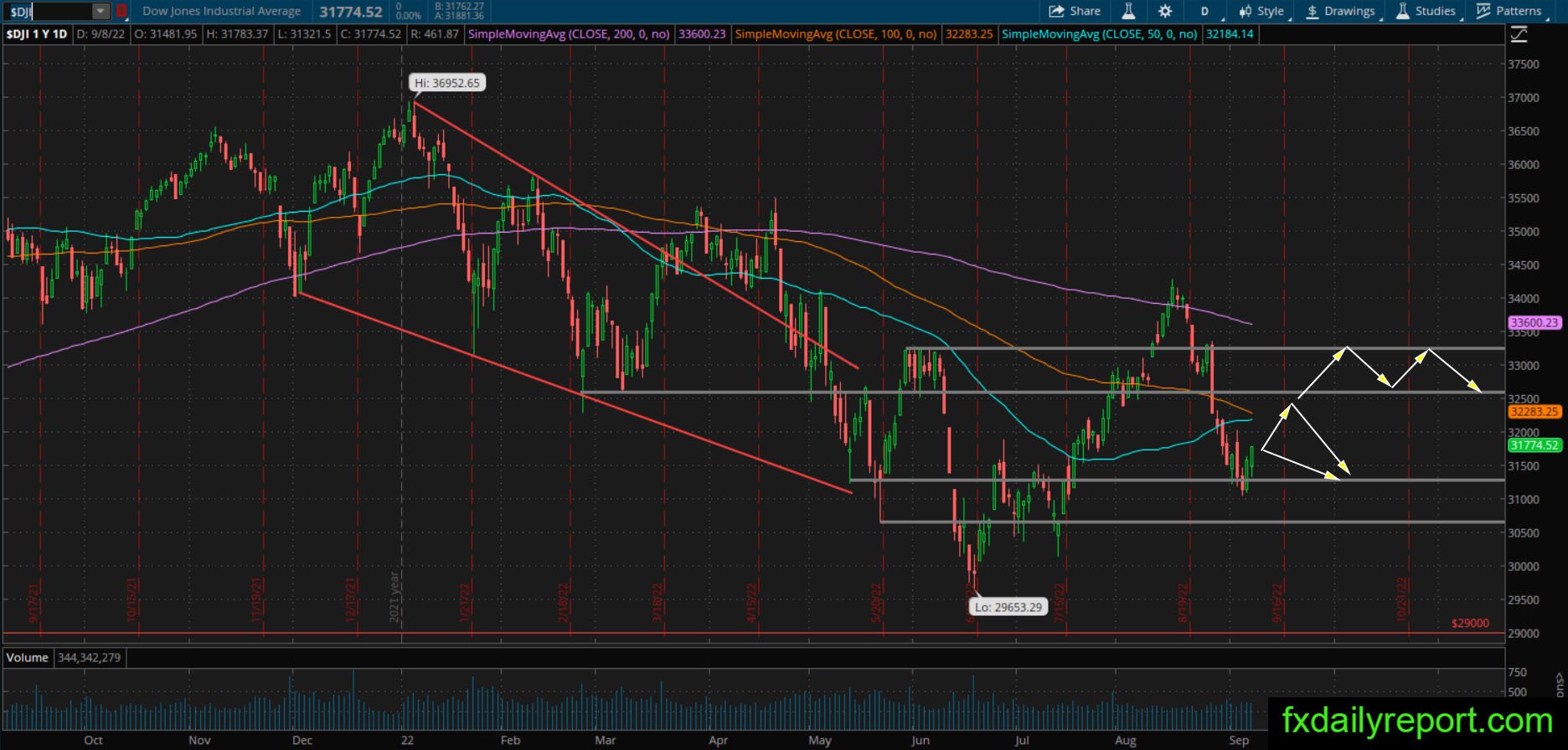Click the 0.00% change value
The image size is (1568, 750).
click(408, 16)
